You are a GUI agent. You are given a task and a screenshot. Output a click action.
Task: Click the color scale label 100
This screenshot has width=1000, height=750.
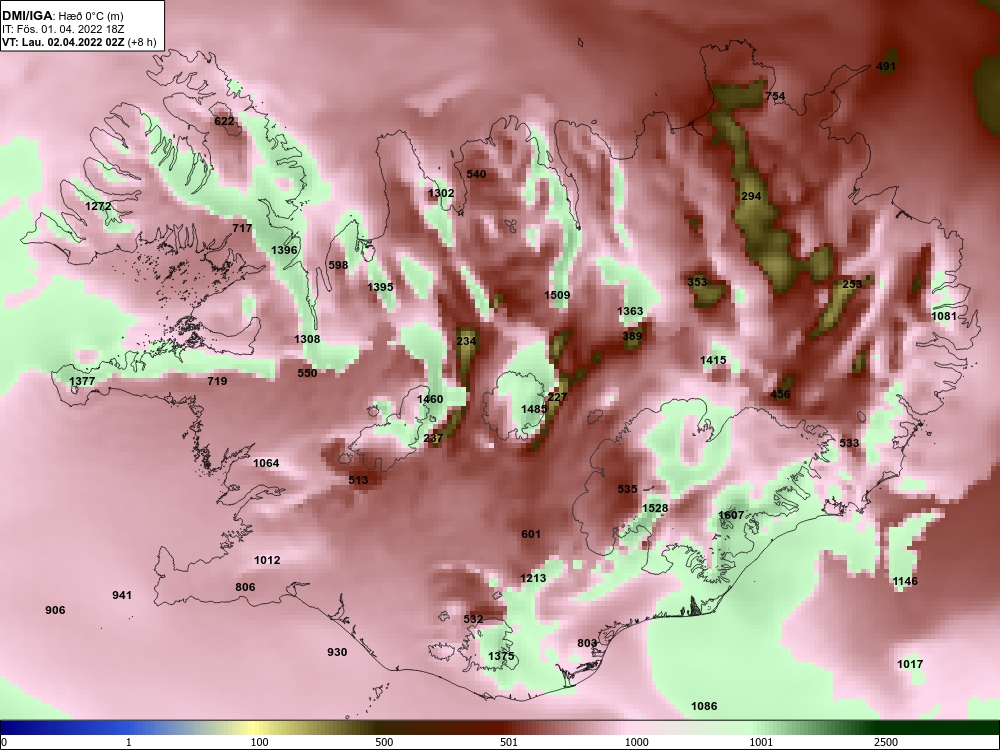click(x=260, y=742)
